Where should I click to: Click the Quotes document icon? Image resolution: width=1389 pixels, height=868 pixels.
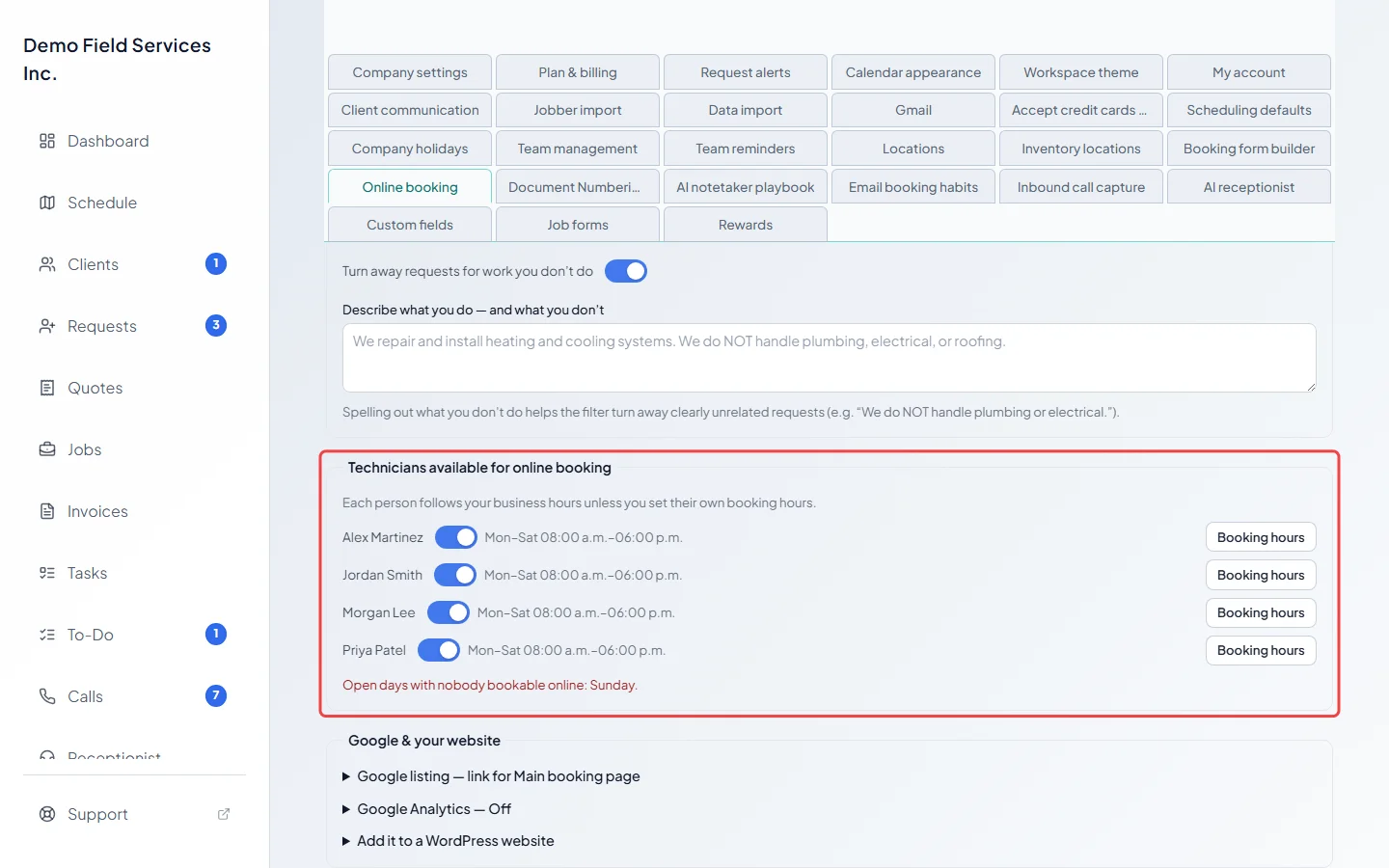point(47,388)
